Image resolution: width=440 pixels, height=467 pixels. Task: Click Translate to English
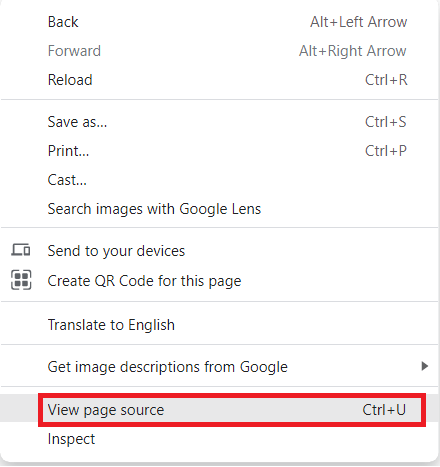tap(219, 325)
